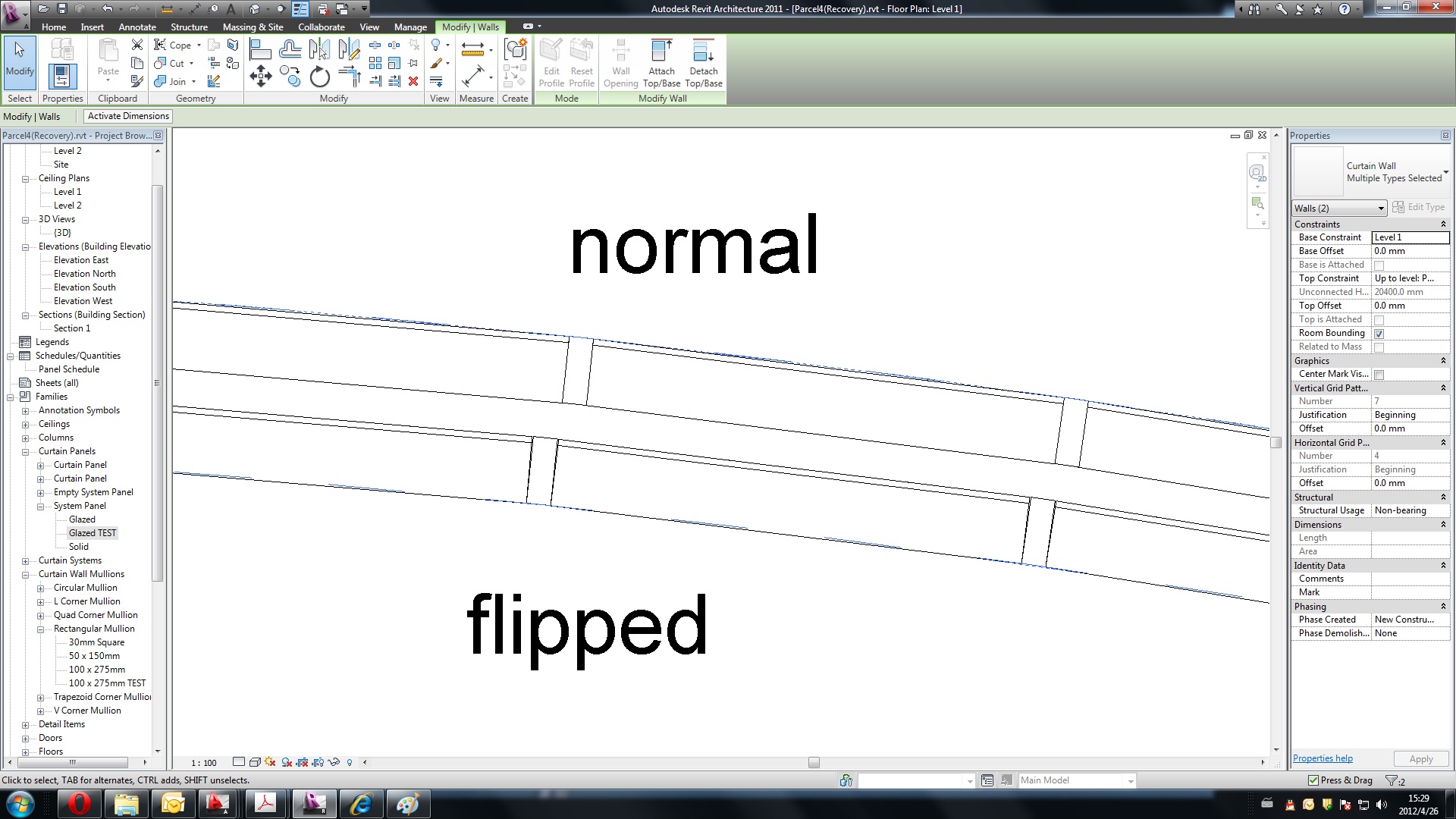Expand the Curtain Systems family node
Viewport: 1456px width, 819px height.
[25, 561]
